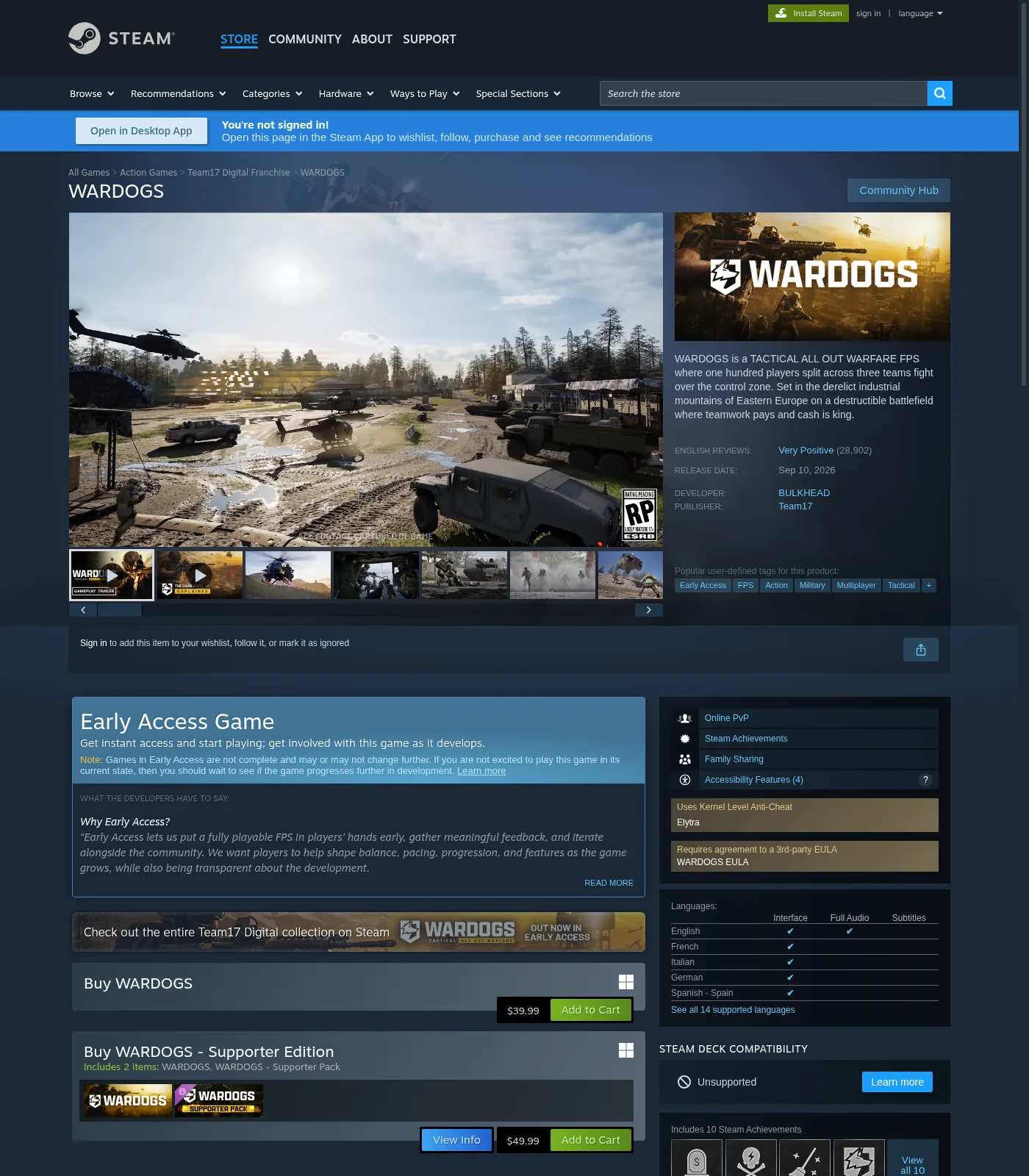Click the Accessibility Features icon
This screenshot has width=1029, height=1176.
click(684, 780)
